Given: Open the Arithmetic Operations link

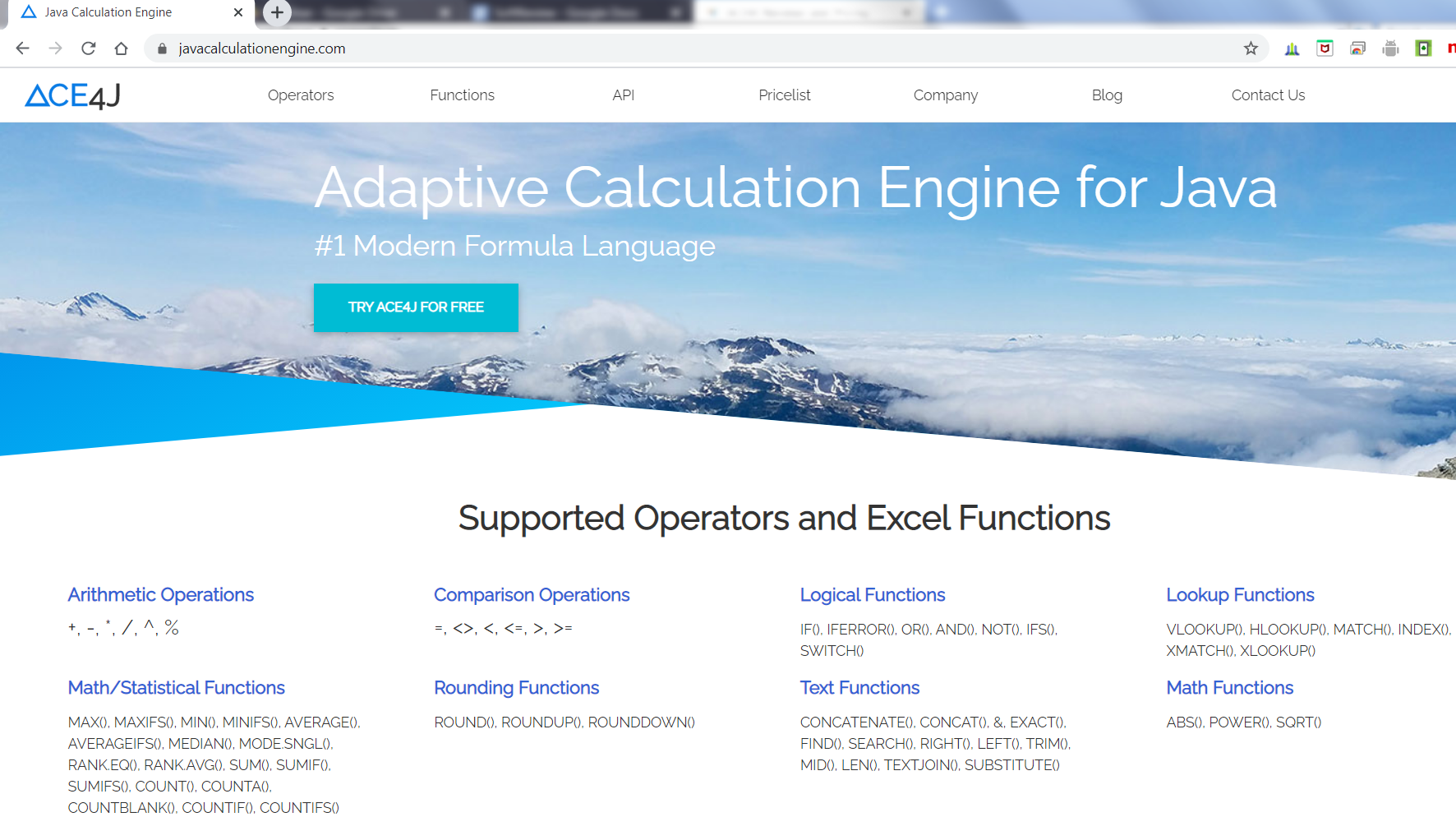Looking at the screenshot, I should (x=161, y=595).
